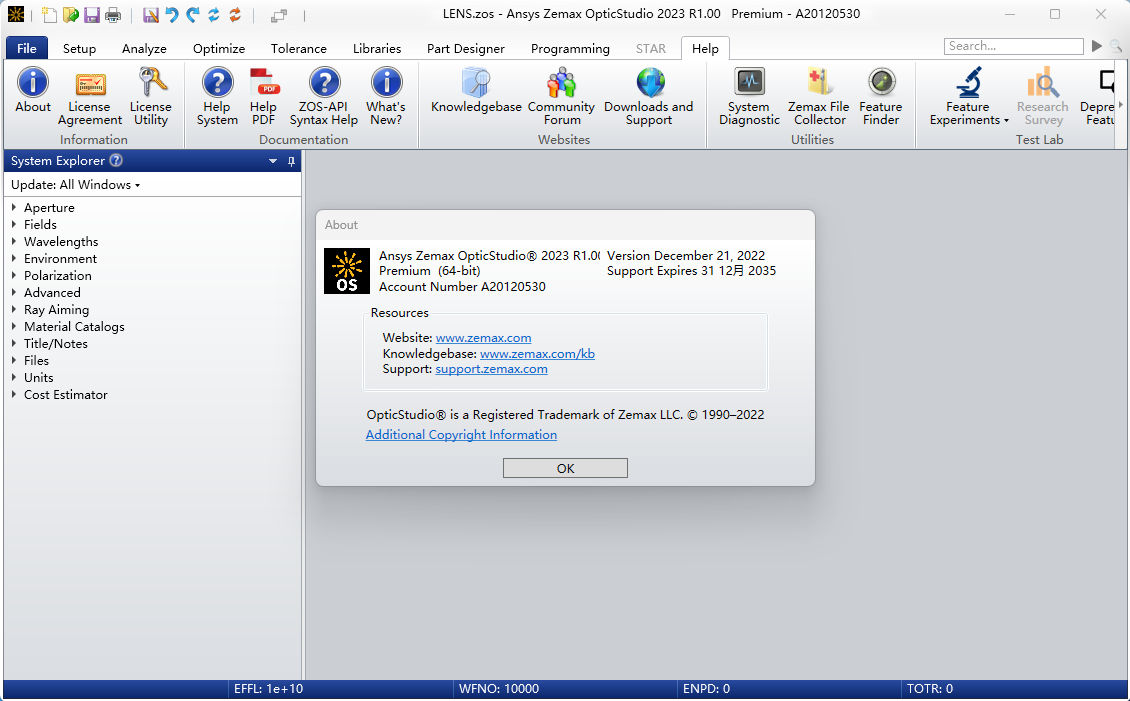Expand the Files section

(14, 360)
